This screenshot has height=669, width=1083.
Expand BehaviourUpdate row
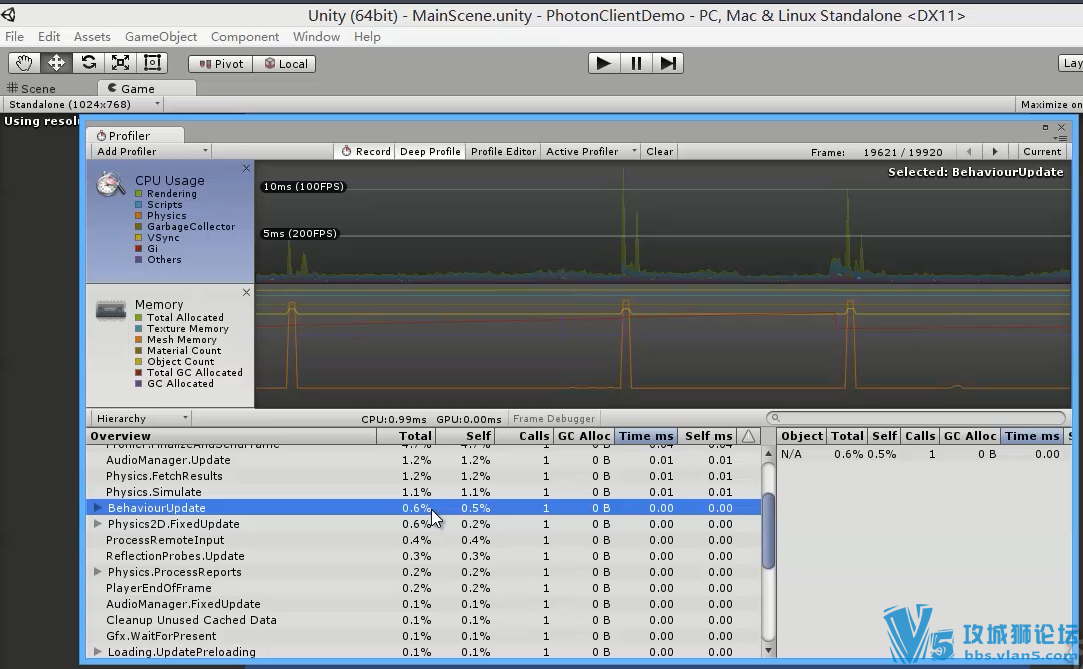[x=98, y=507]
